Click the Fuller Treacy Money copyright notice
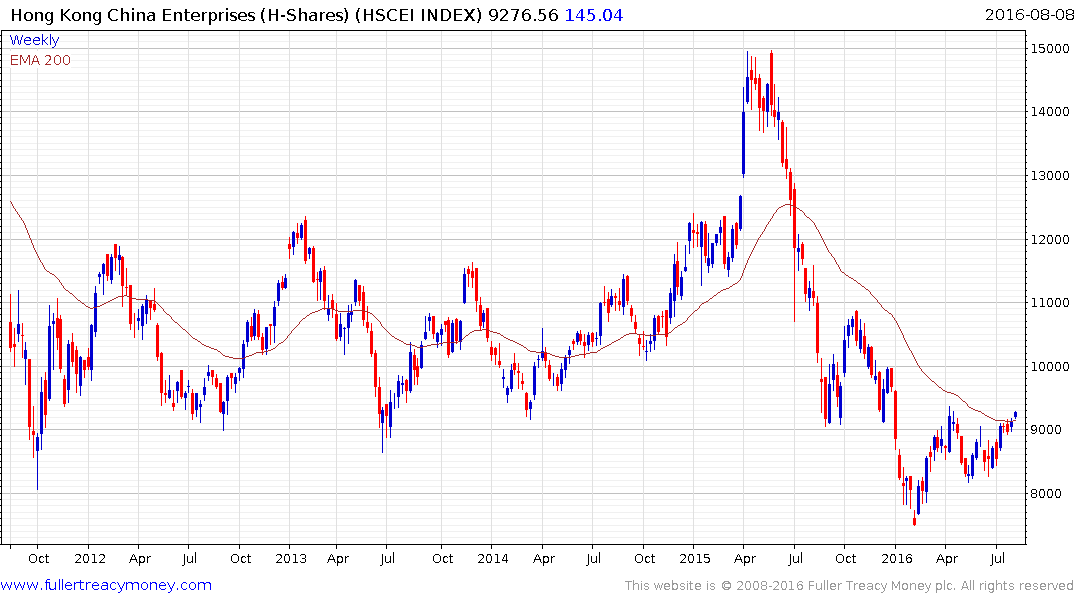 849,585
